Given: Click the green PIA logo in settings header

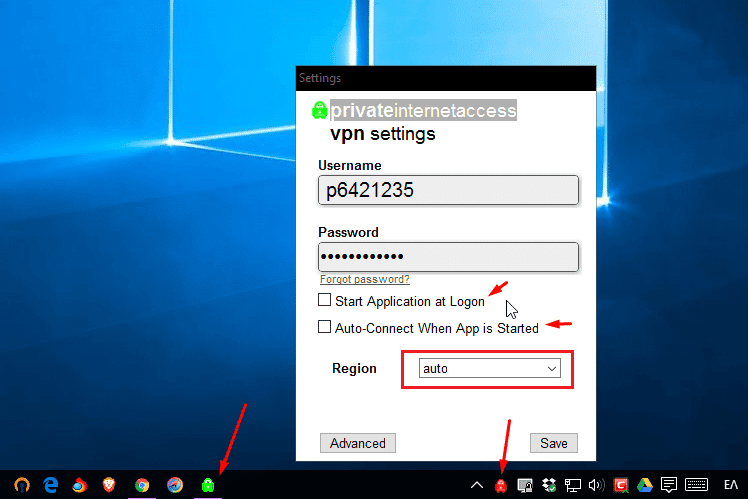Looking at the screenshot, I should 320,110.
